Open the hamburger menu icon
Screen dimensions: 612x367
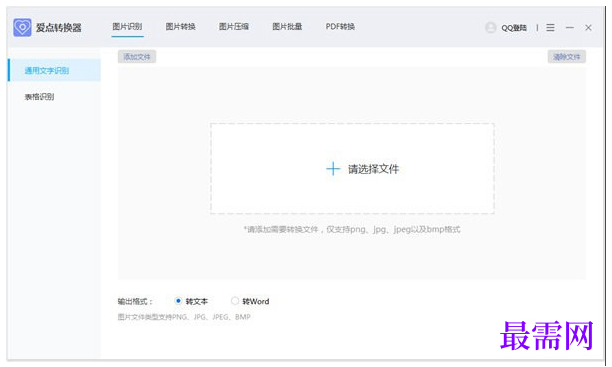click(x=550, y=28)
